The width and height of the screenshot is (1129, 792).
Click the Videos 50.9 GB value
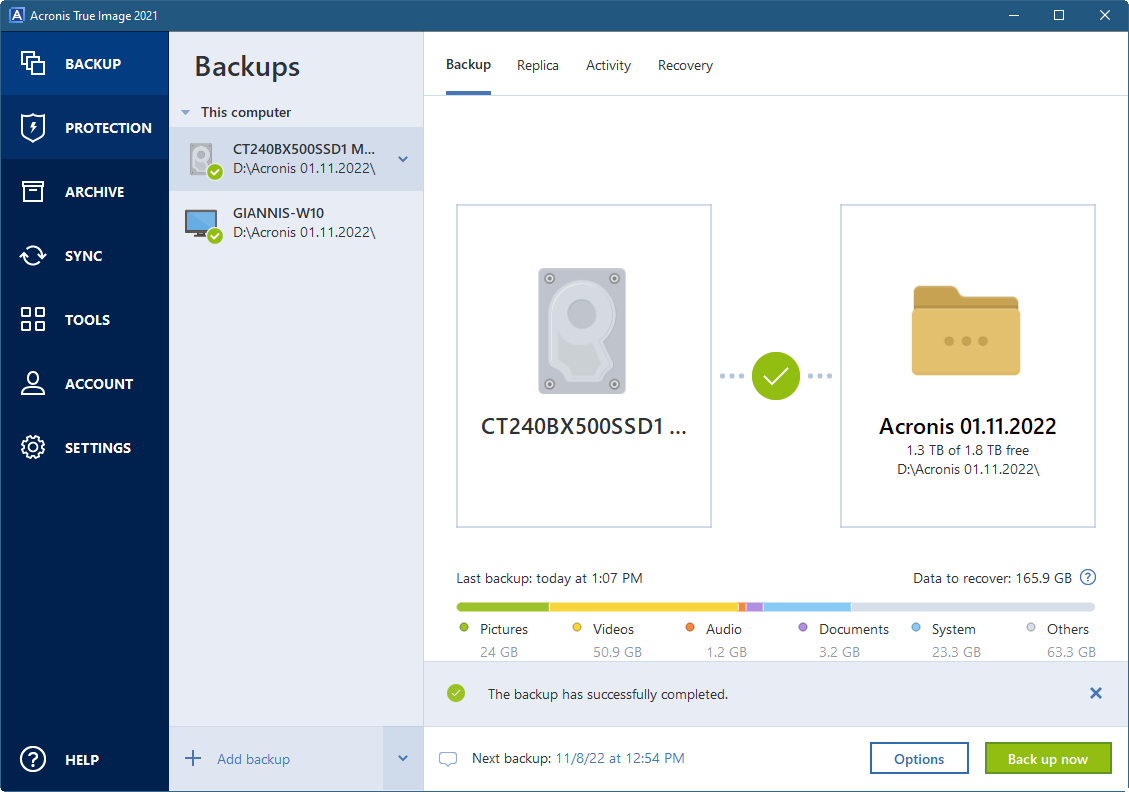coord(617,652)
